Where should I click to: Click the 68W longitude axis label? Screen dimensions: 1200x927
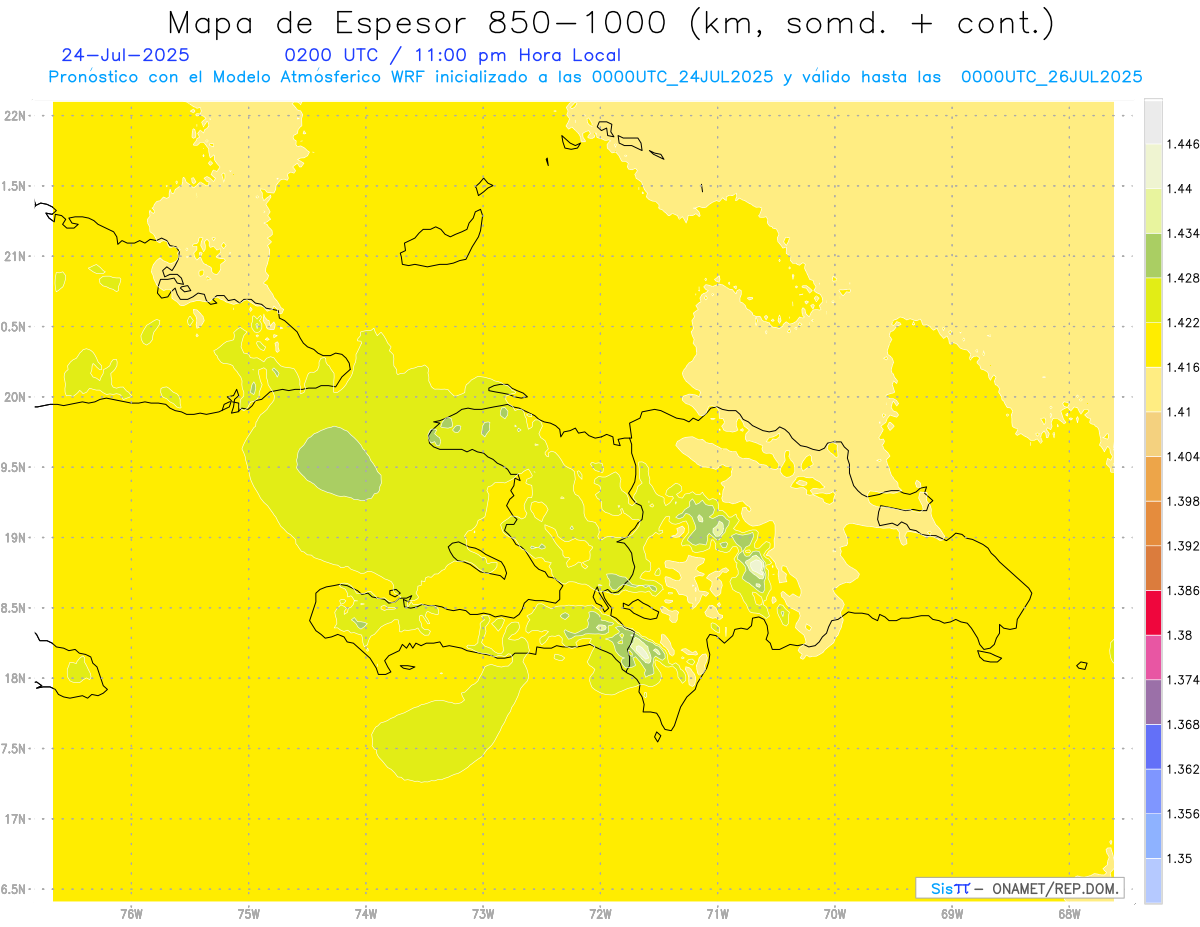pos(1069,914)
